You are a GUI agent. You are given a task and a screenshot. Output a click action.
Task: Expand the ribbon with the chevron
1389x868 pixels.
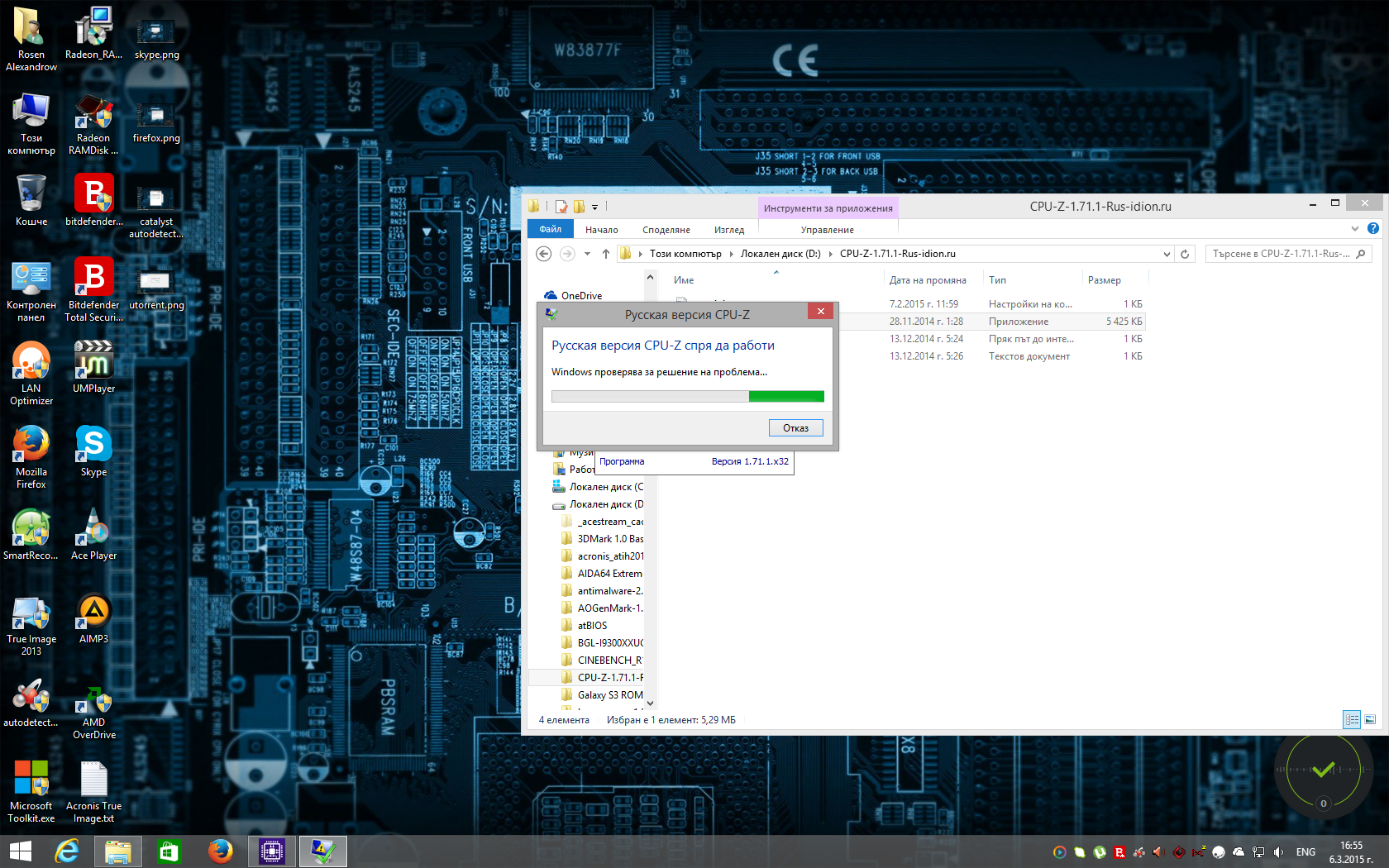1354,229
